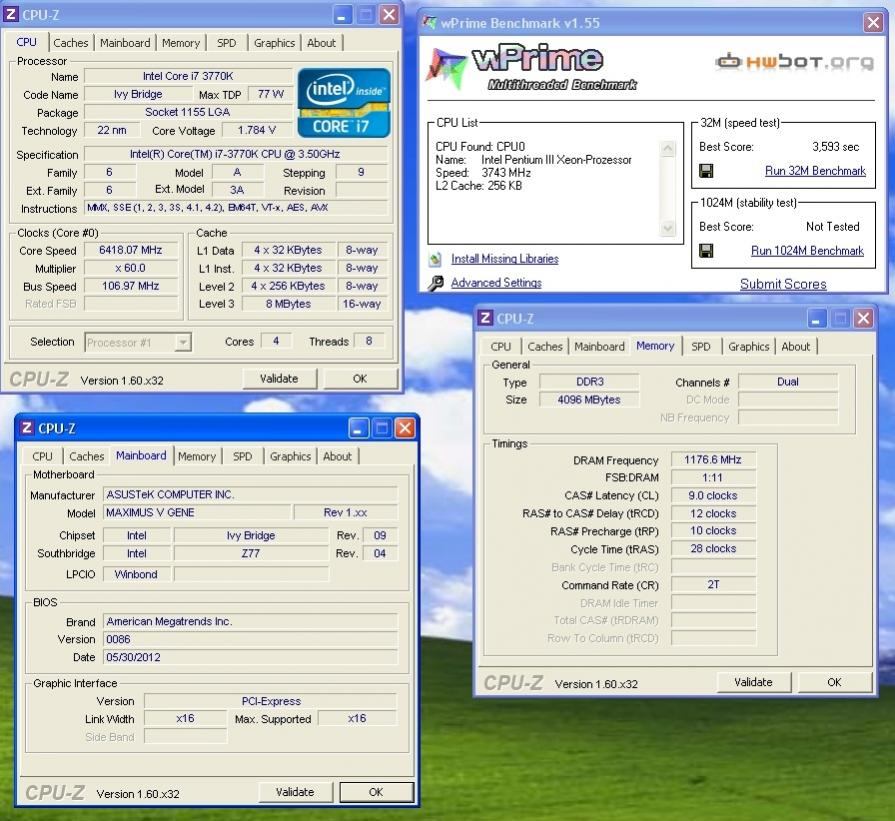Click Validate in the Memory window
This screenshot has height=821, width=895.
(753, 682)
